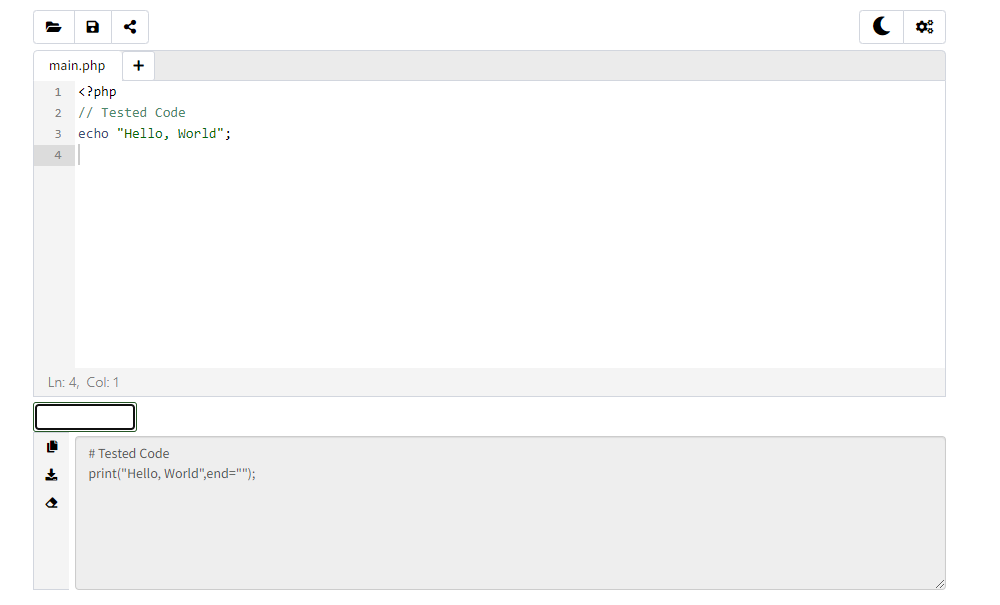Click line number 1 in the gutter
This screenshot has width=1000, height=605.
[58, 92]
